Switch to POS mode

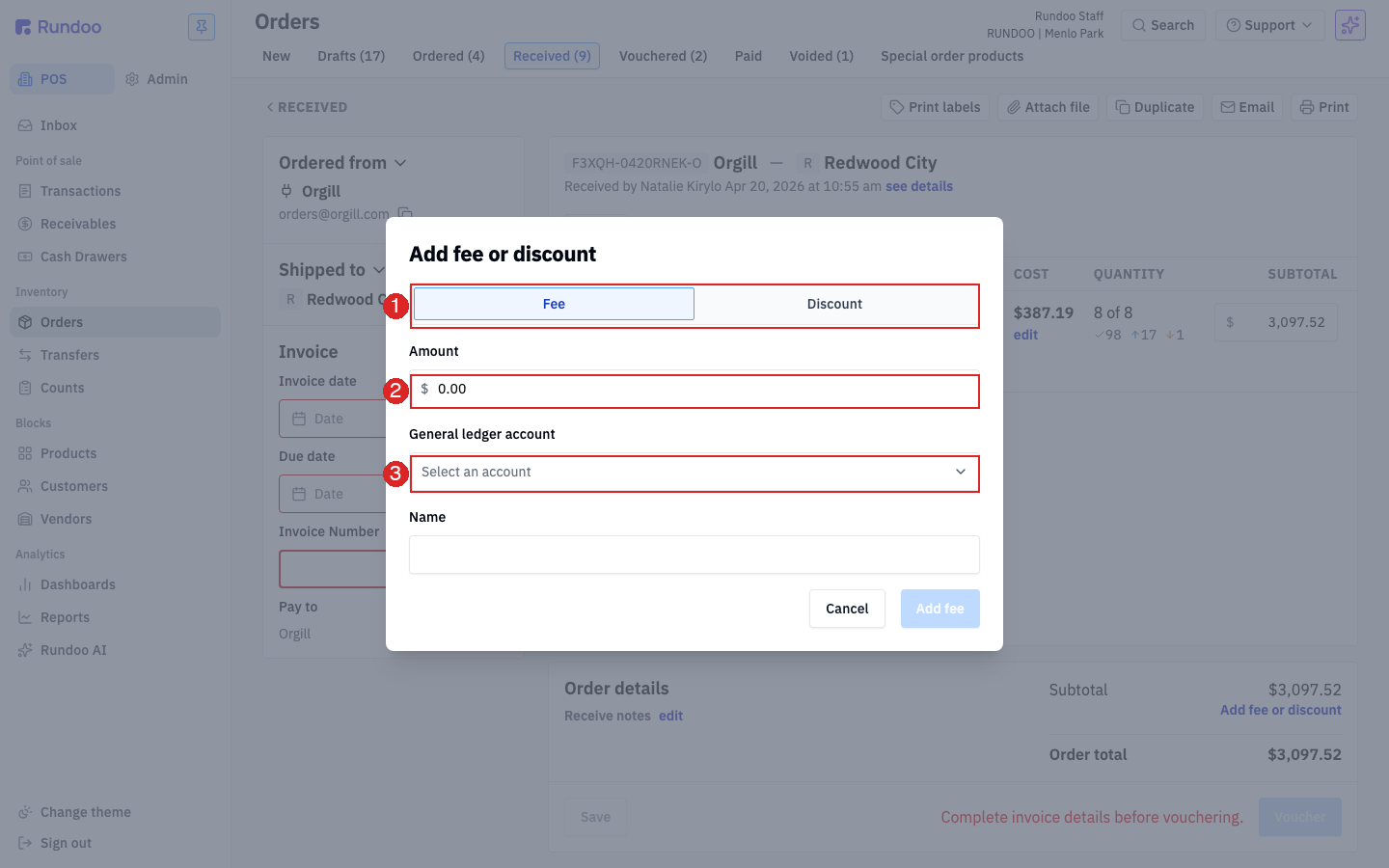[62, 79]
